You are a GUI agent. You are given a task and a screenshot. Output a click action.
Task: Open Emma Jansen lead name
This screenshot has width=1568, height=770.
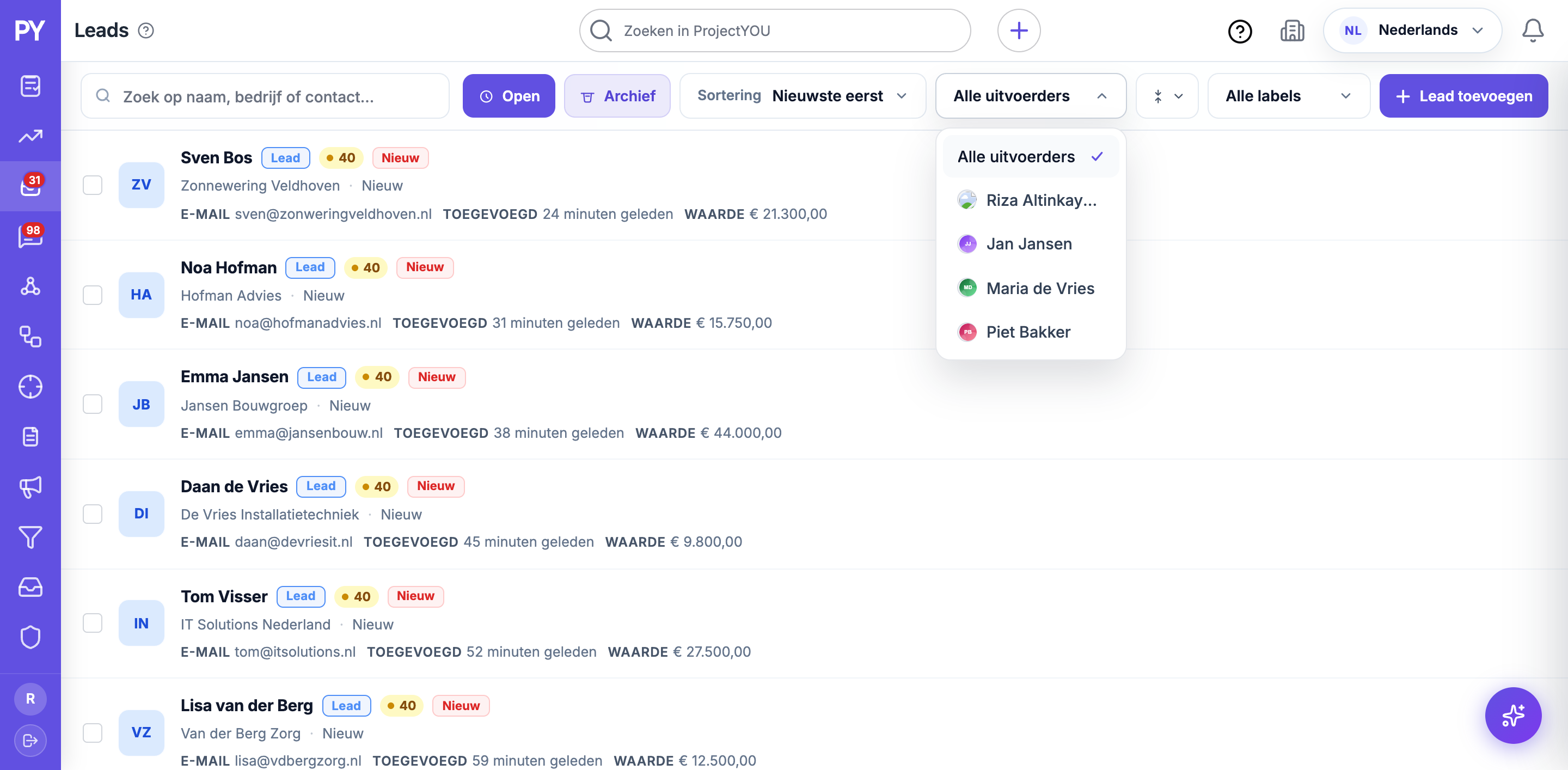pos(234,377)
